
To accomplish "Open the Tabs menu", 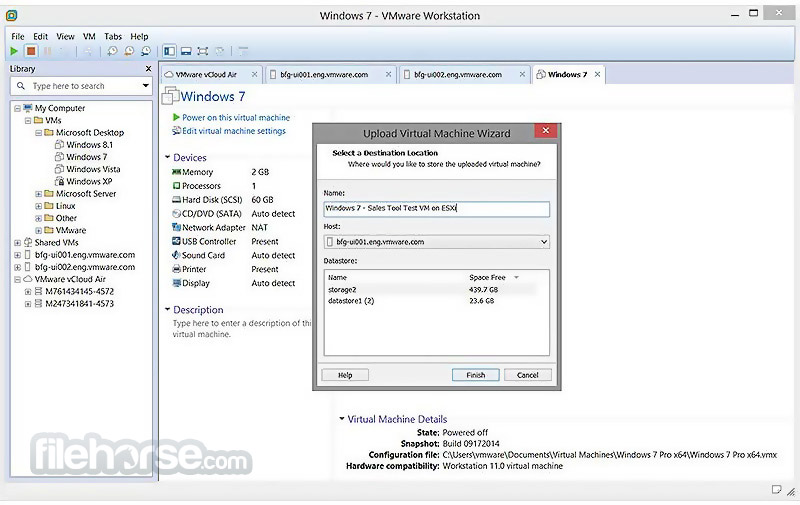I will (113, 37).
